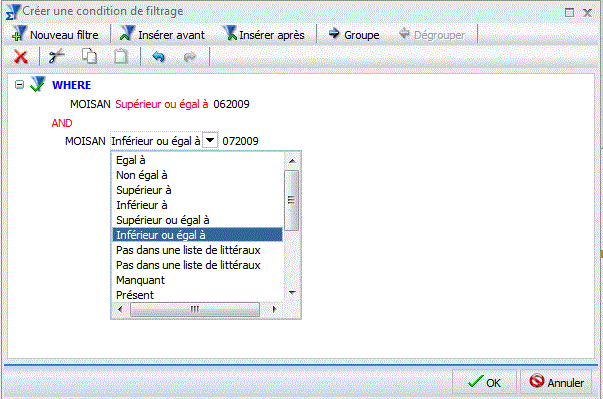Collapse the WHERE tree node
This screenshot has width=603, height=399.
[19, 84]
